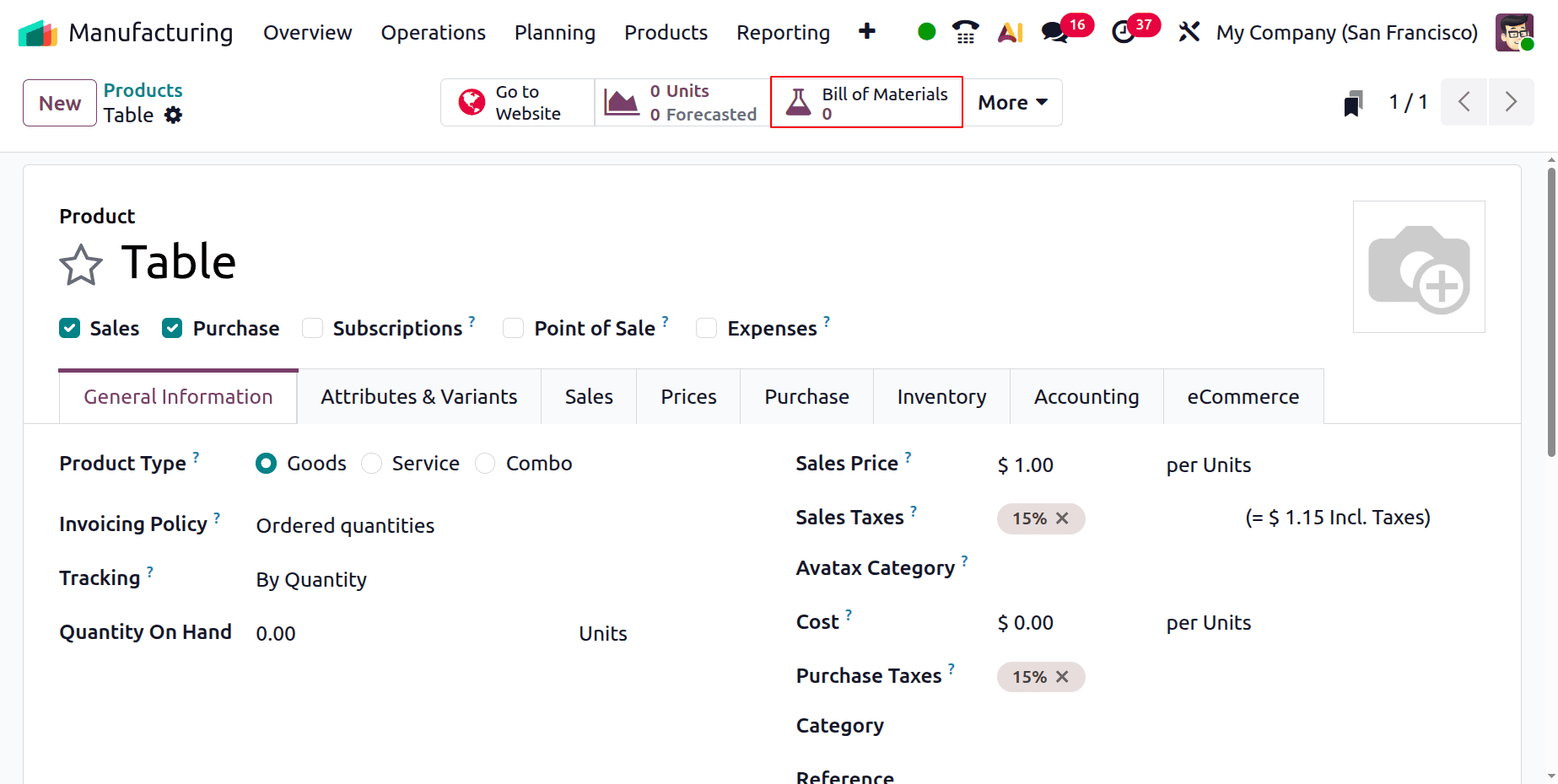Viewport: 1558px width, 784px height.
Task: Open the Bill of Materials flask button
Action: 866,103
